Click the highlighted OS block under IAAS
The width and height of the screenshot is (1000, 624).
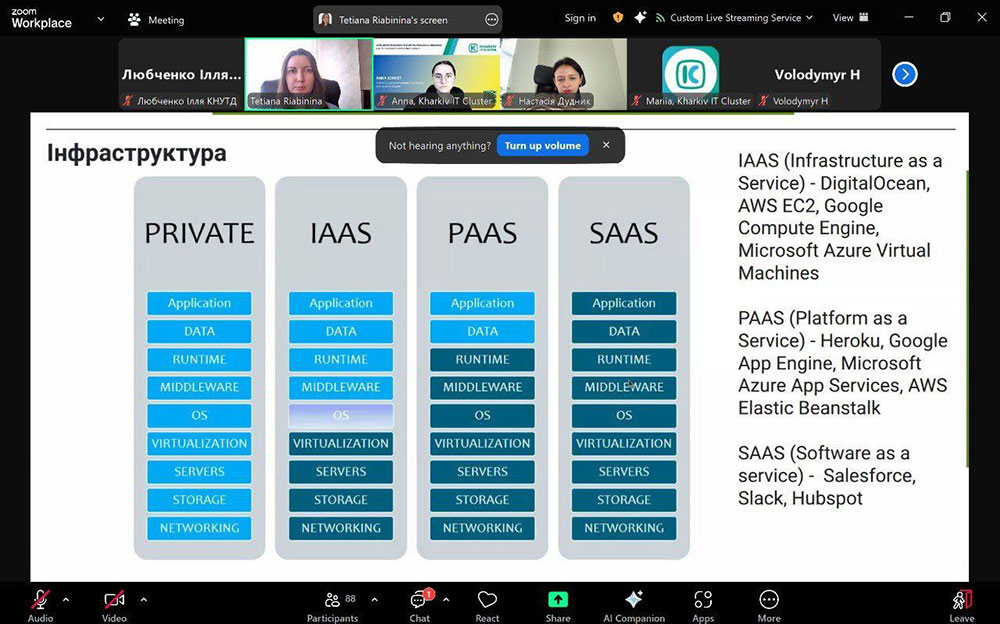(341, 415)
